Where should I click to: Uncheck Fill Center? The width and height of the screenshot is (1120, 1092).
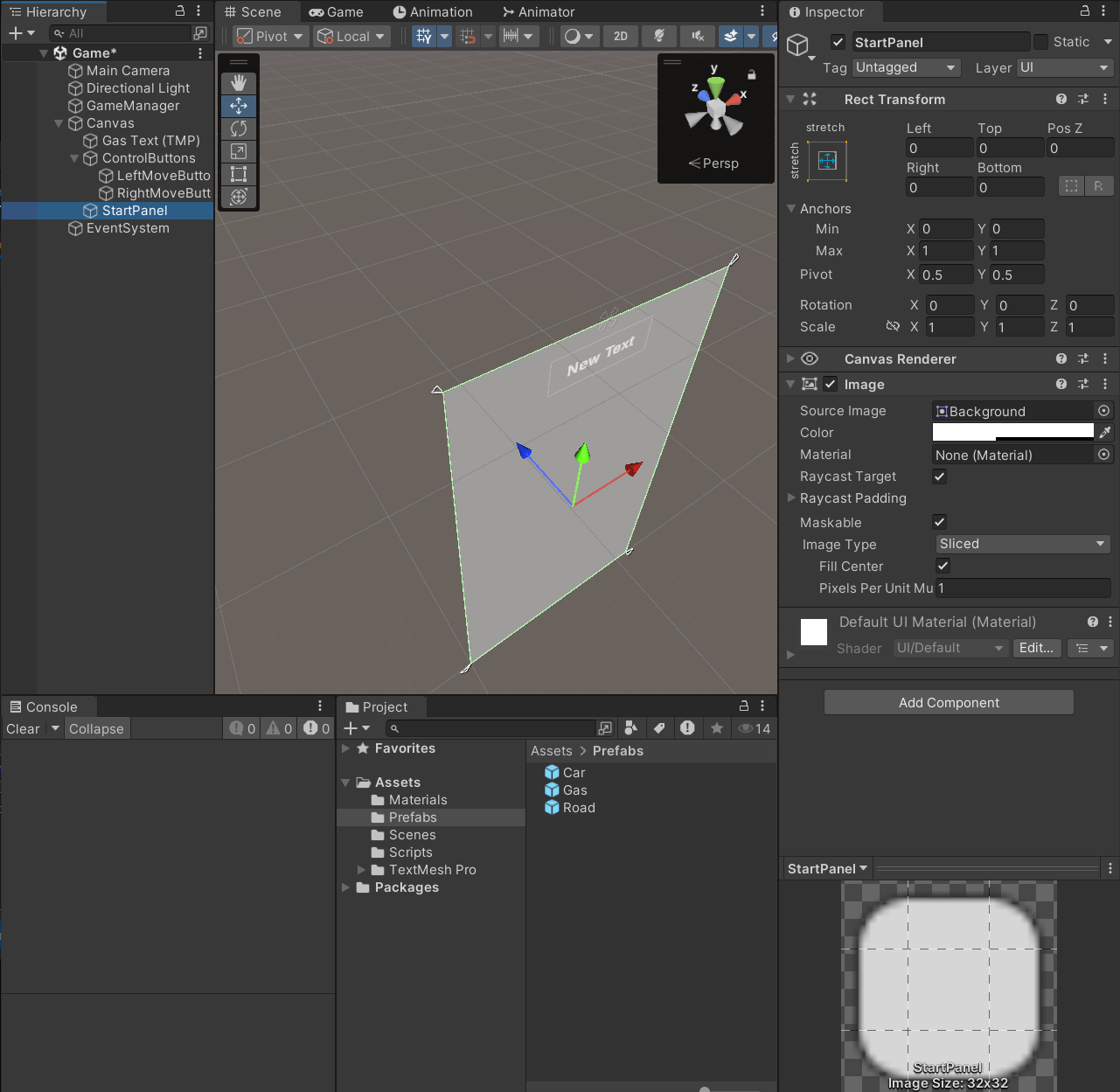943,566
